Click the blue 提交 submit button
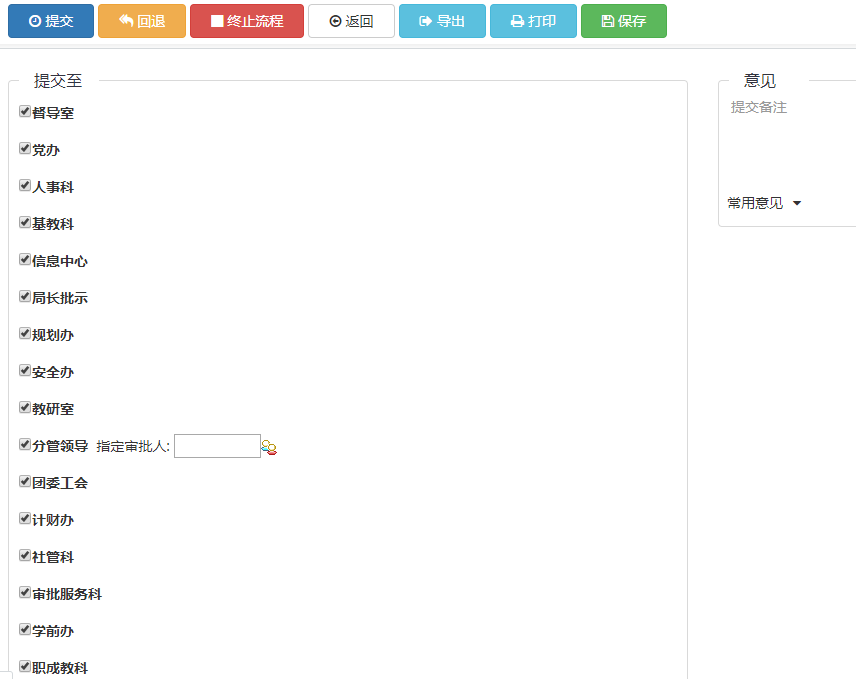The width and height of the screenshot is (856, 679). (51, 21)
